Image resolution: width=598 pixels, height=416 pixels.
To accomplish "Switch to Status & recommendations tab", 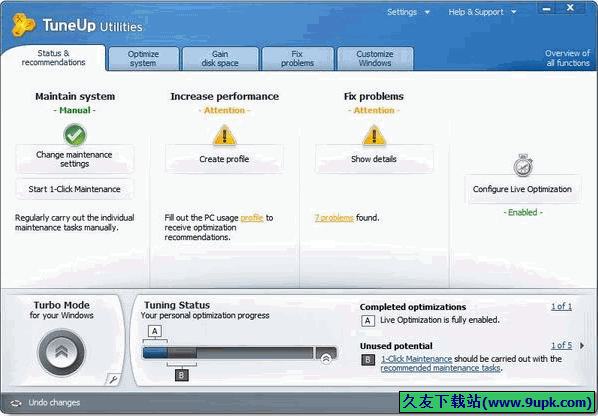I will pos(53,58).
